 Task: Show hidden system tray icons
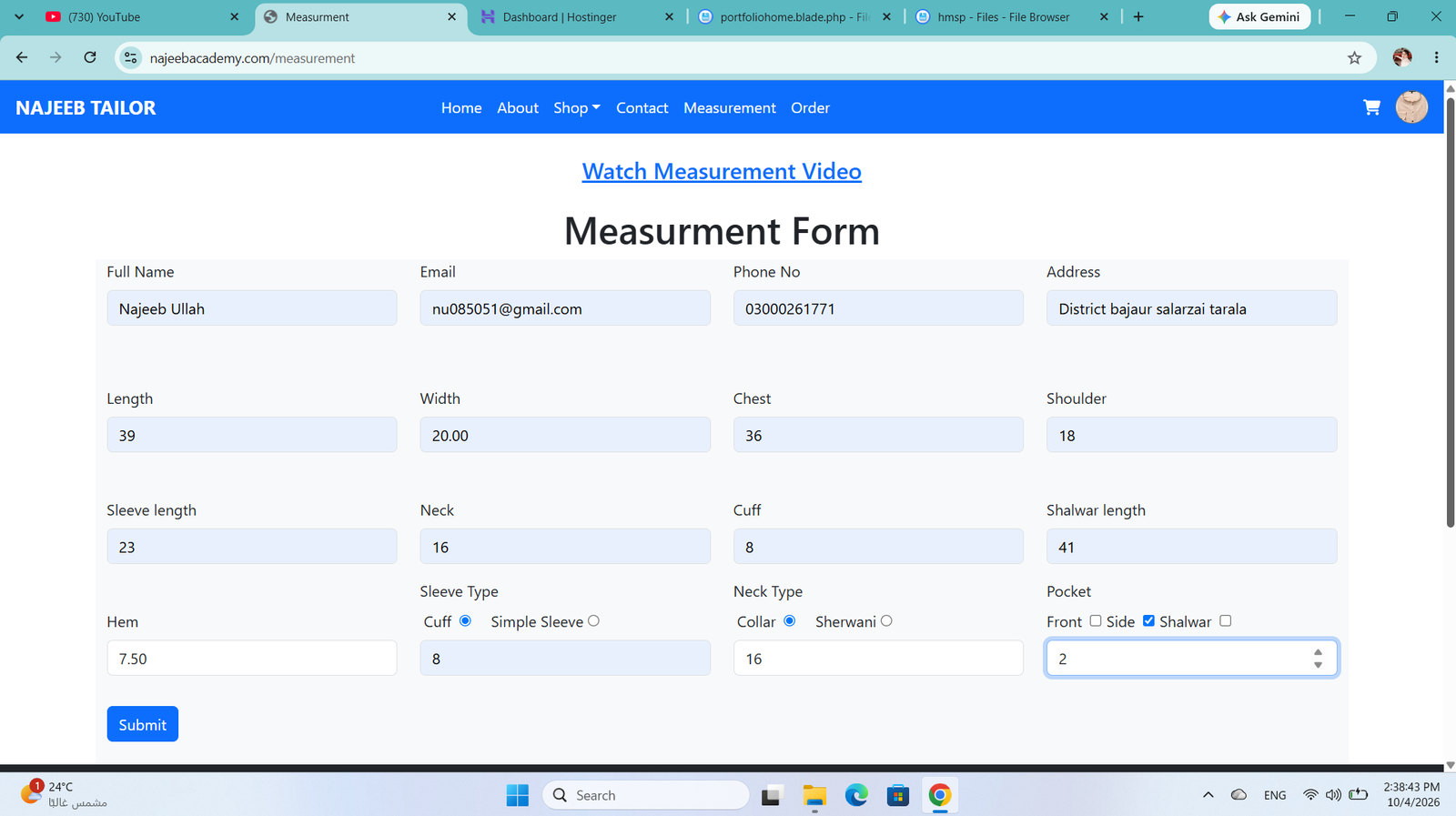(1208, 795)
